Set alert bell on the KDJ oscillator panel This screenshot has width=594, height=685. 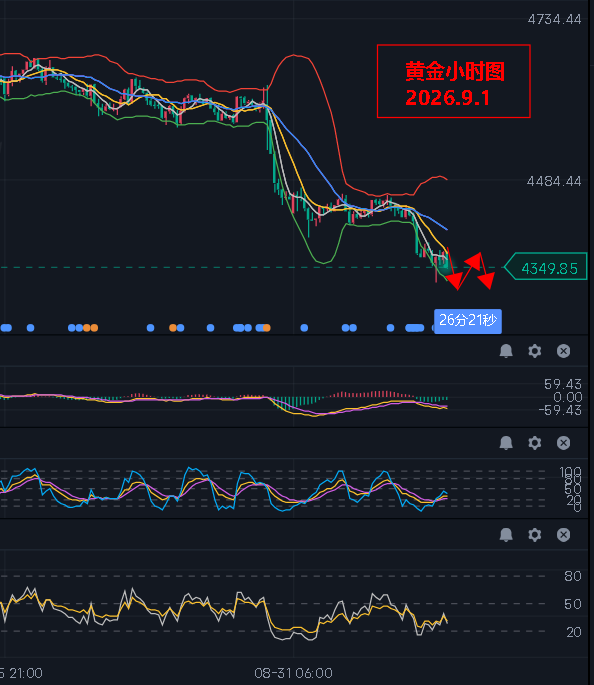coord(506,443)
